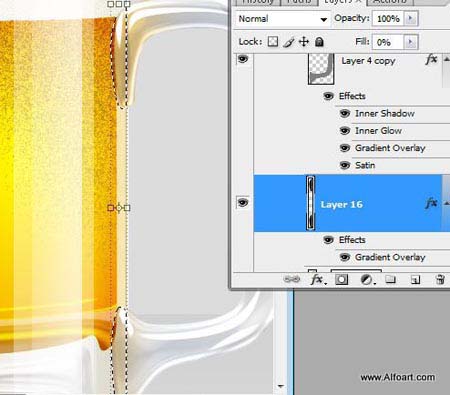Enable lock image pixels brush icon

pyautogui.click(x=289, y=42)
